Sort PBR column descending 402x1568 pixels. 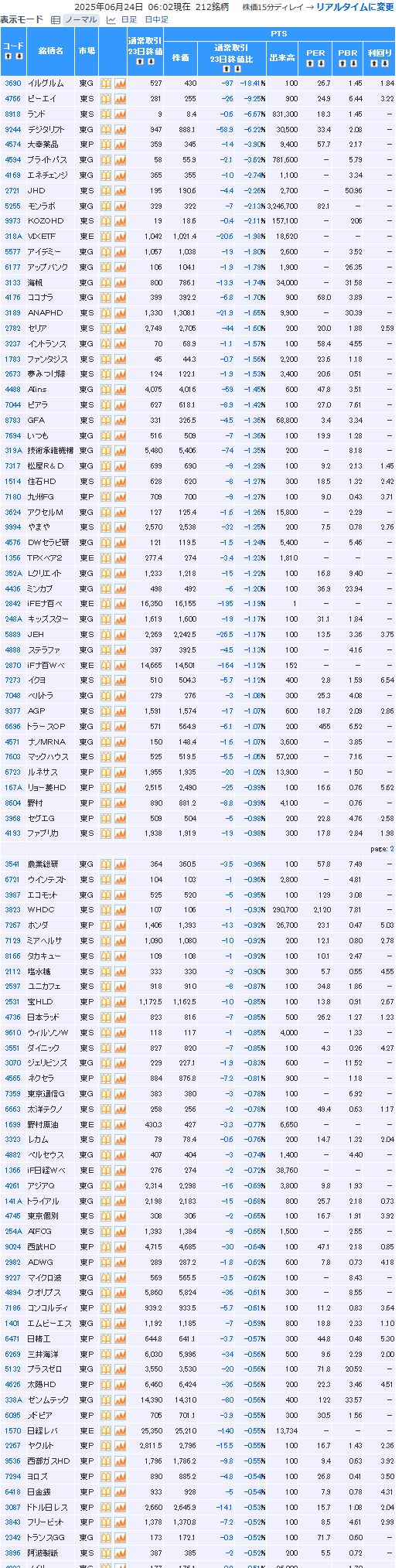pos(353,63)
